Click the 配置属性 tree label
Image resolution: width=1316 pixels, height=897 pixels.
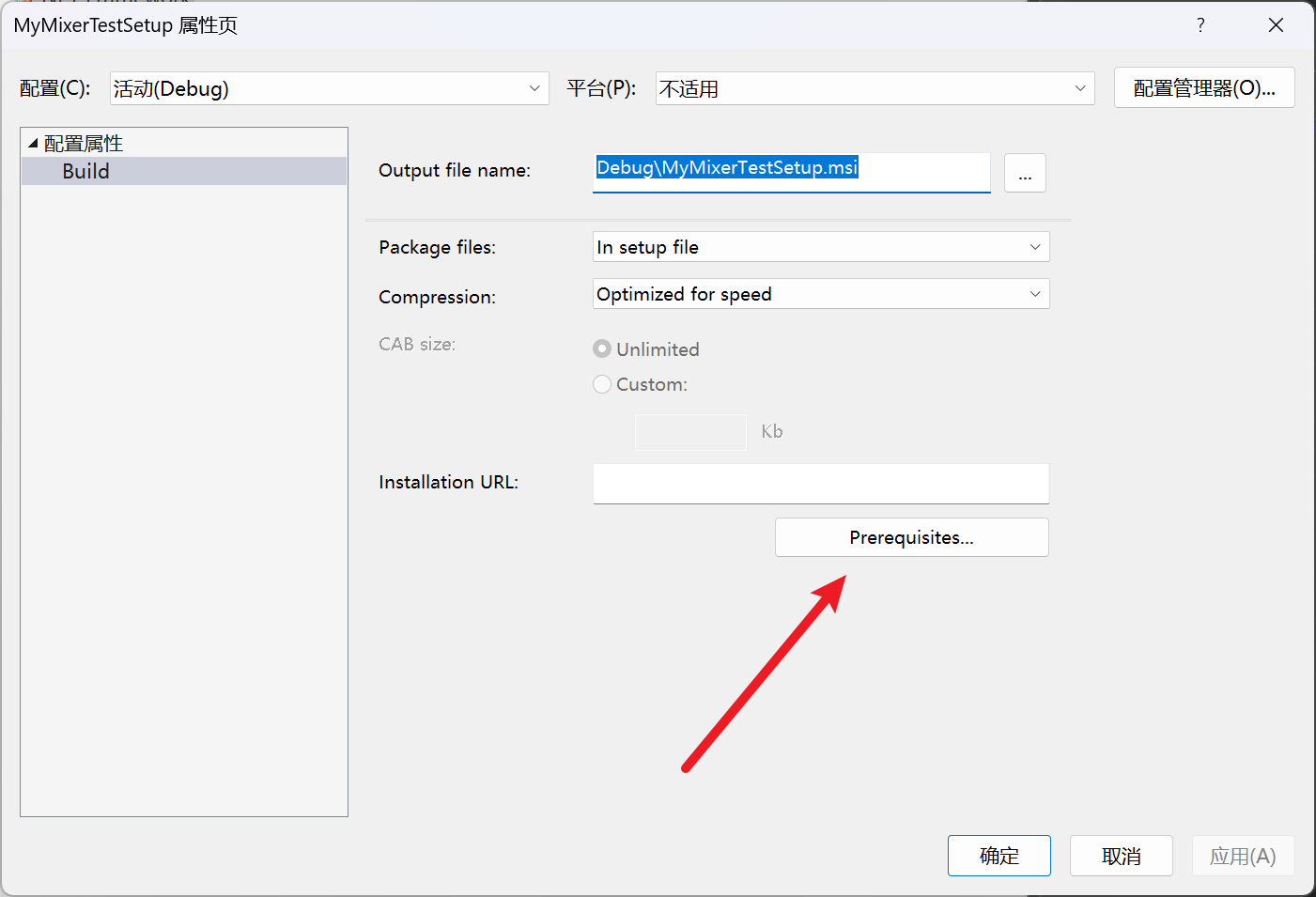pos(84,144)
